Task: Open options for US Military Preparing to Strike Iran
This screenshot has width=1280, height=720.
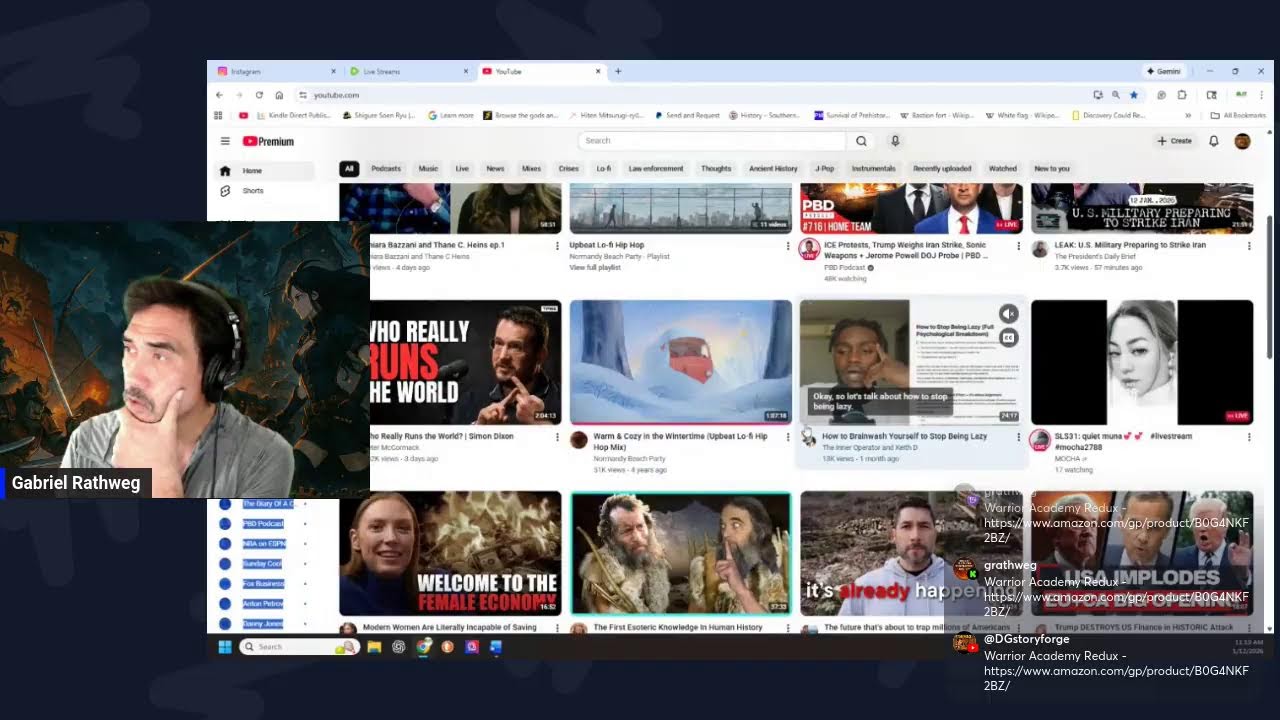Action: click(x=1248, y=245)
